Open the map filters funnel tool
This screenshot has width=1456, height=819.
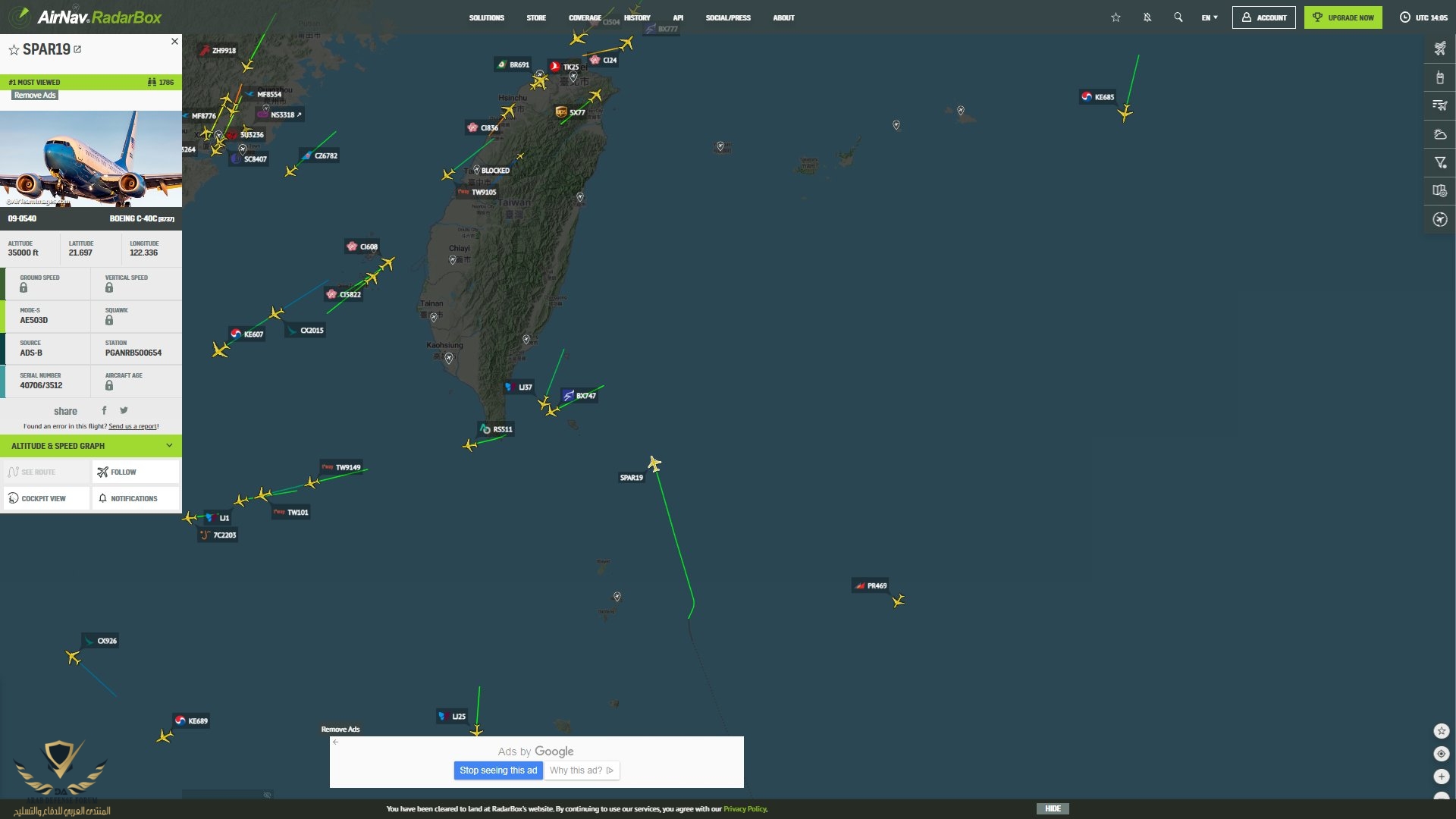pos(1440,162)
